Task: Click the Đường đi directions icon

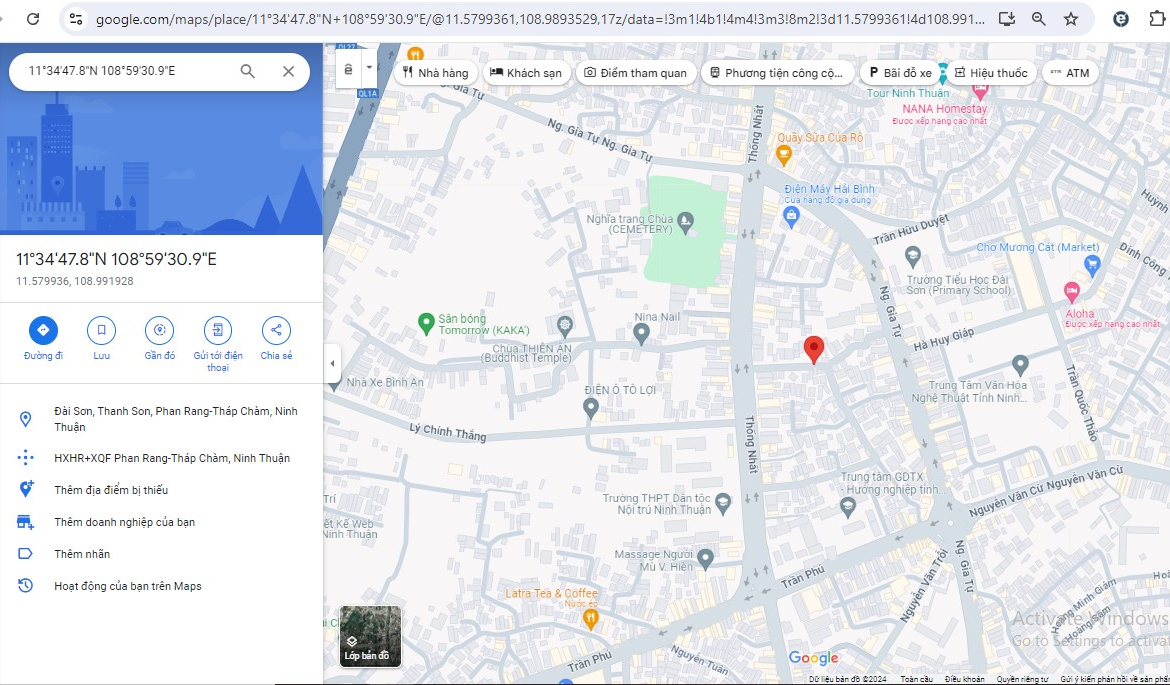Action: click(x=43, y=330)
